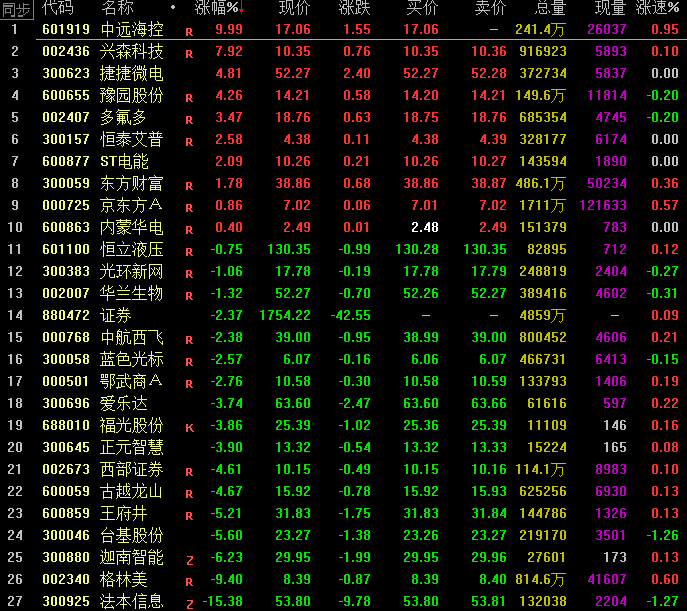Click the 涨速% column header

(x=657, y=7)
